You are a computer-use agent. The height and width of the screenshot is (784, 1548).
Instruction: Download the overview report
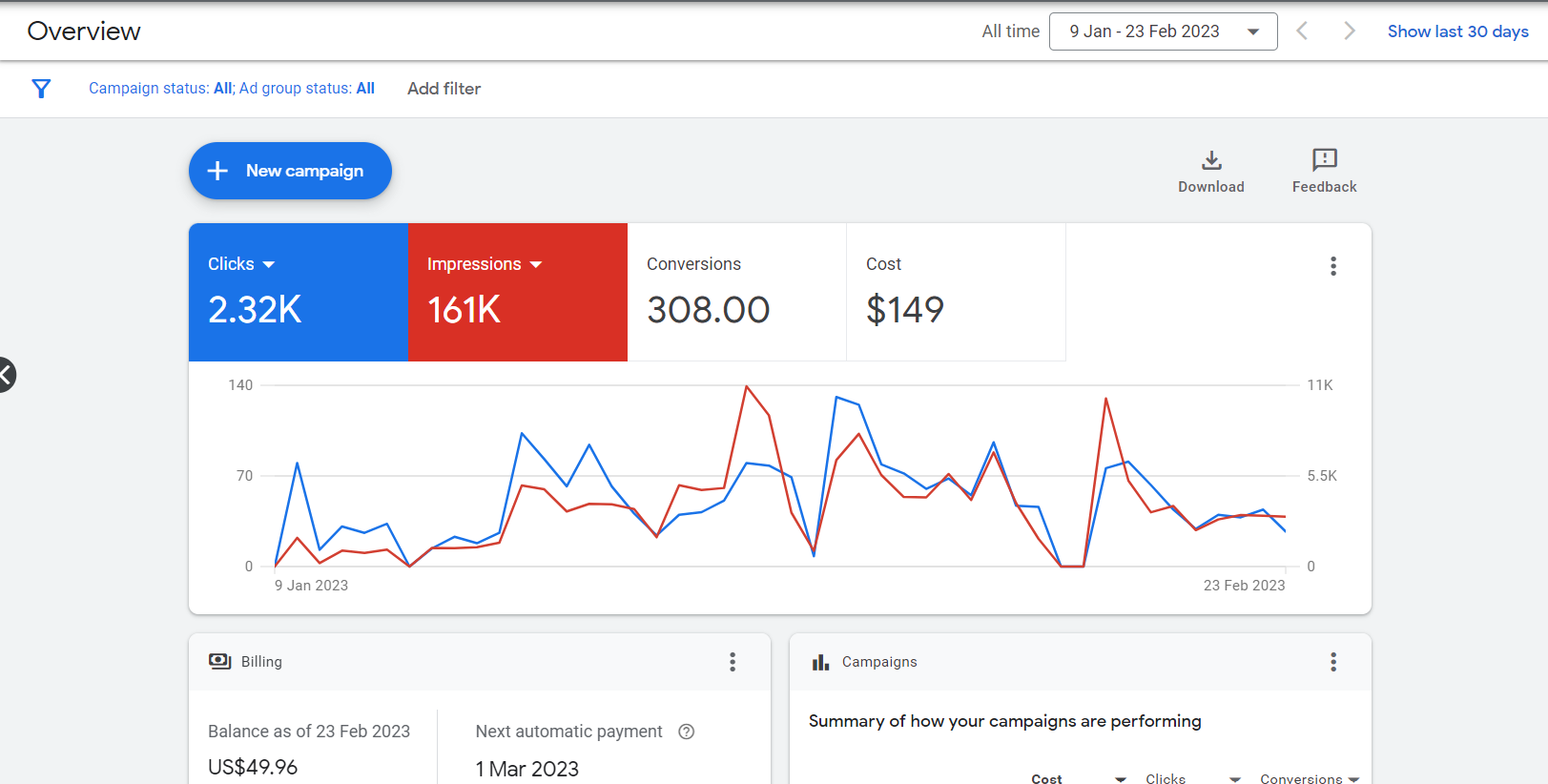click(1210, 172)
